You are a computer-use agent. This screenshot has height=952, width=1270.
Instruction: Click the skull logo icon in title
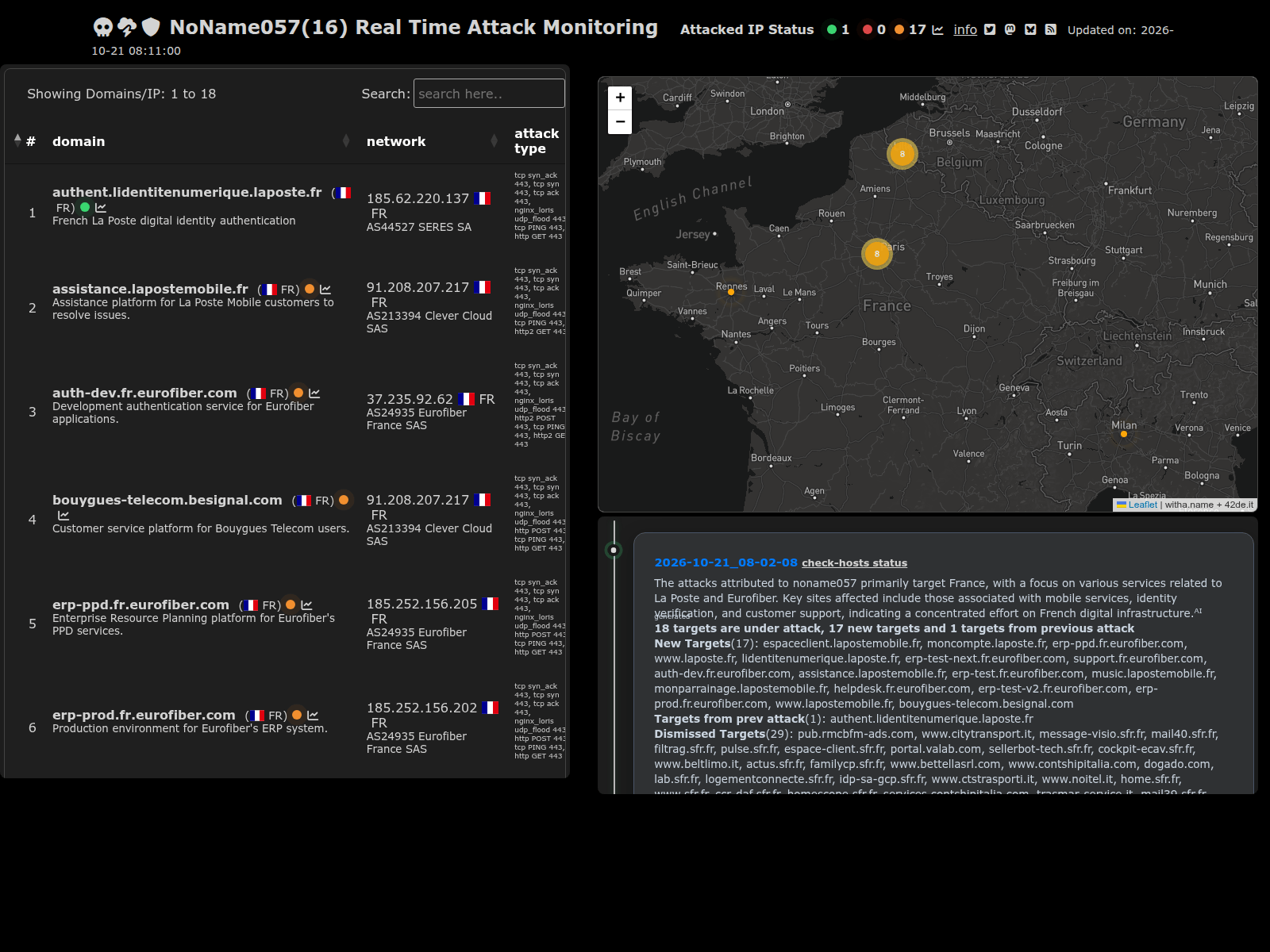(x=103, y=28)
